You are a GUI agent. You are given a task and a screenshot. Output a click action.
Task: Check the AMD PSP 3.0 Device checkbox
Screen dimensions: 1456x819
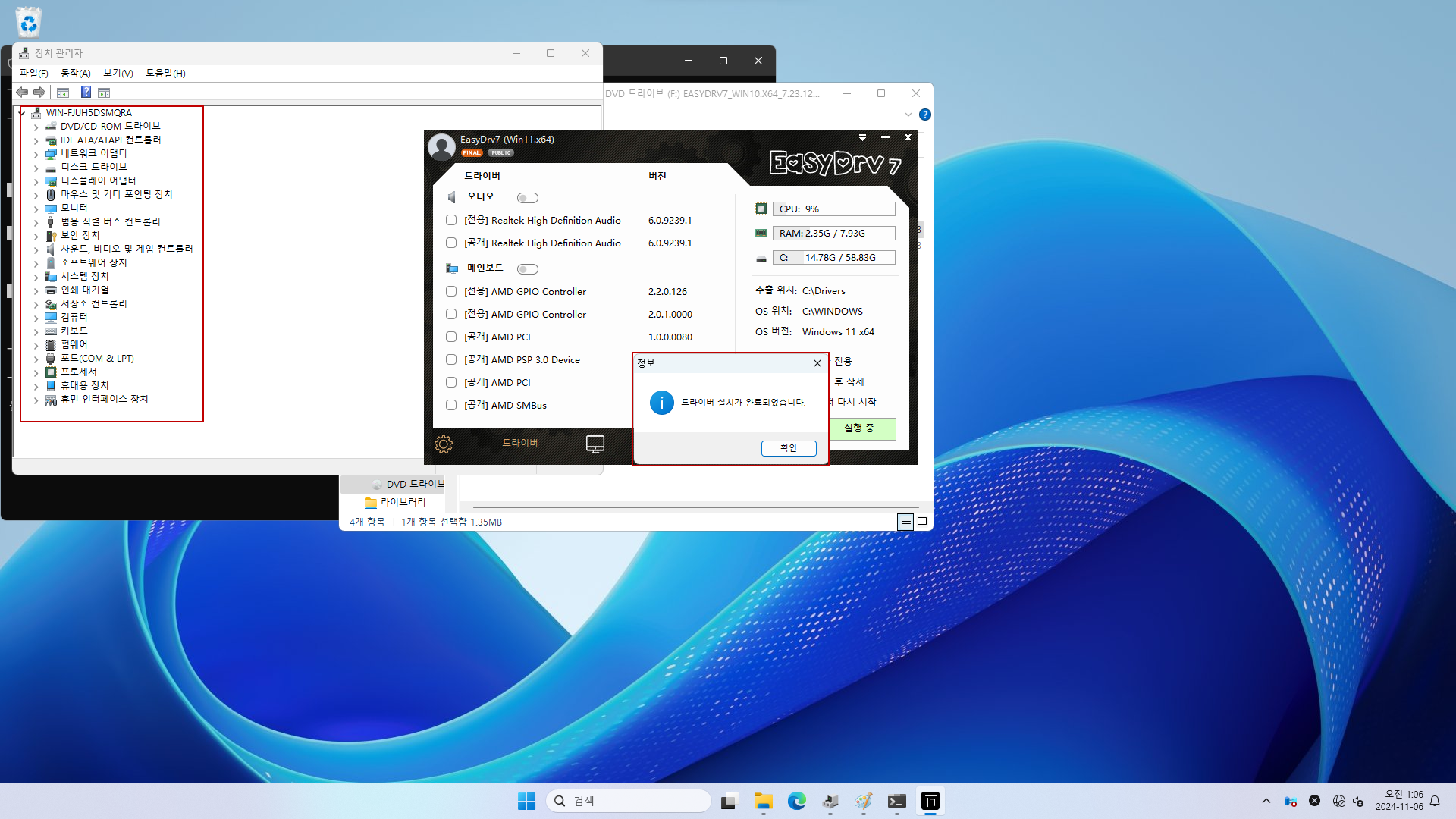(451, 359)
